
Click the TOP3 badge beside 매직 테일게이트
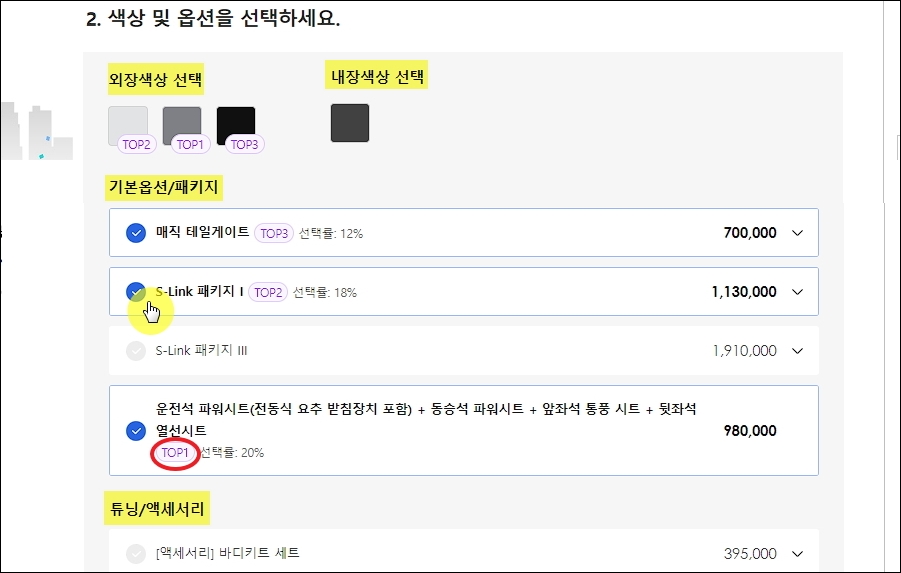pyautogui.click(x=274, y=233)
